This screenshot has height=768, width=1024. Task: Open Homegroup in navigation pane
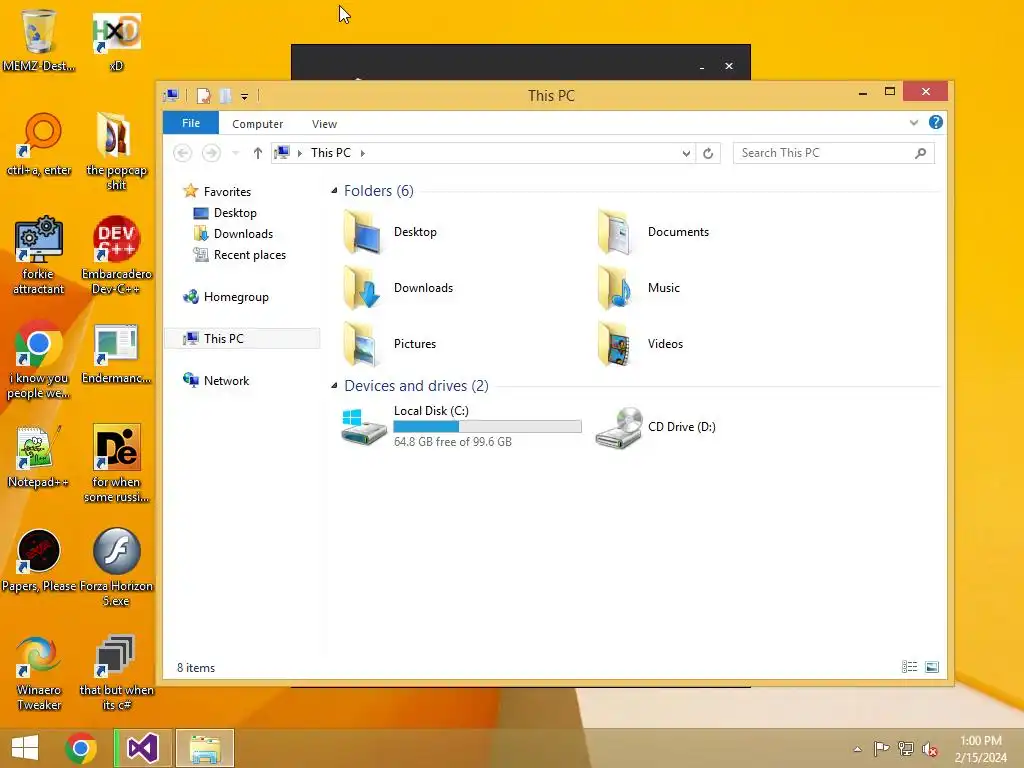click(x=226, y=297)
